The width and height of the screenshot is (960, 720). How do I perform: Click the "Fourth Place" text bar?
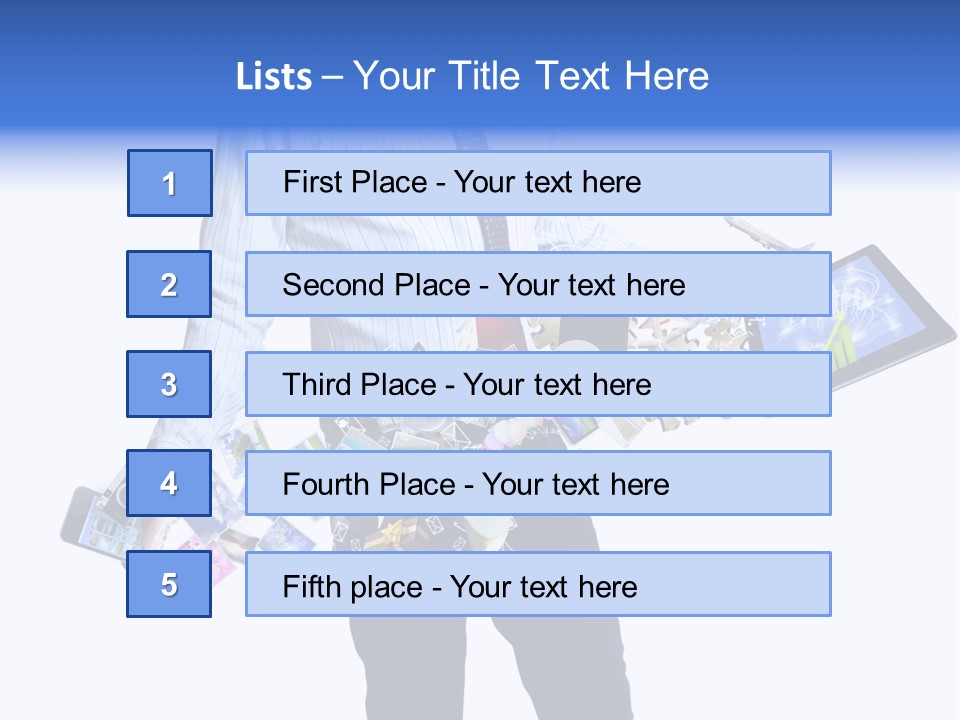pos(538,483)
